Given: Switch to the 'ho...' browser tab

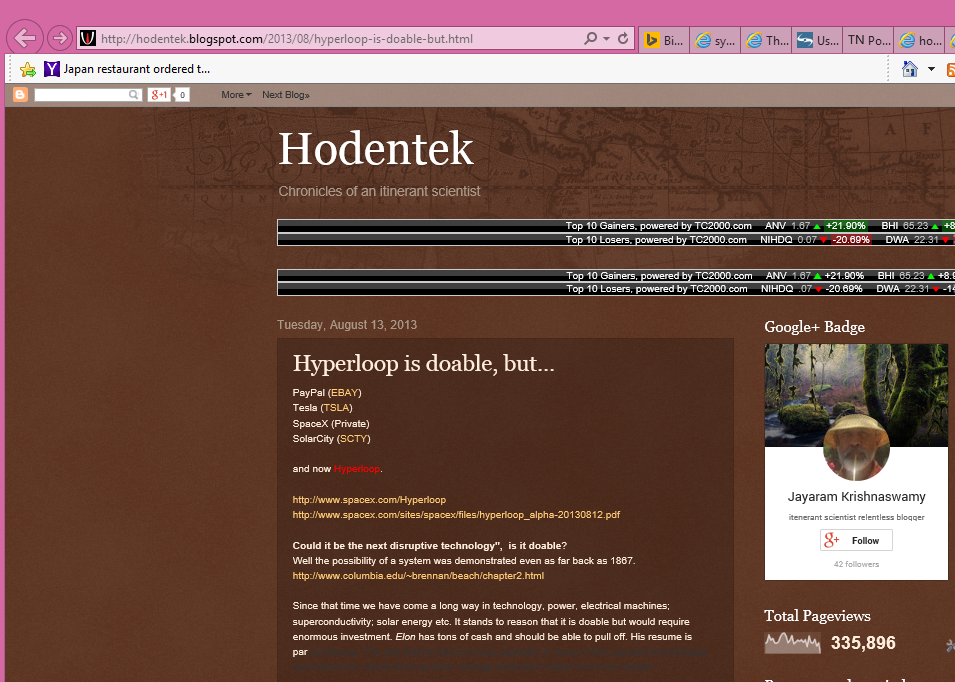Looking at the screenshot, I should (x=920, y=40).
